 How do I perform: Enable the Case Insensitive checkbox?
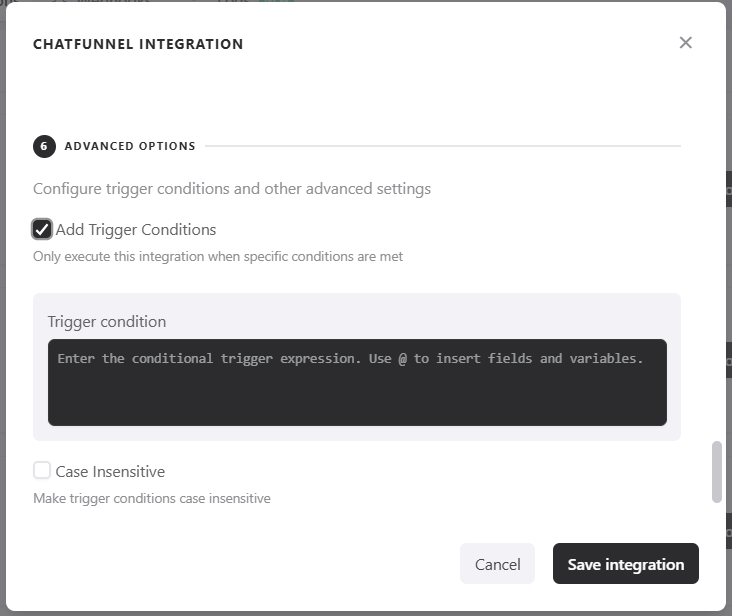coord(42,470)
